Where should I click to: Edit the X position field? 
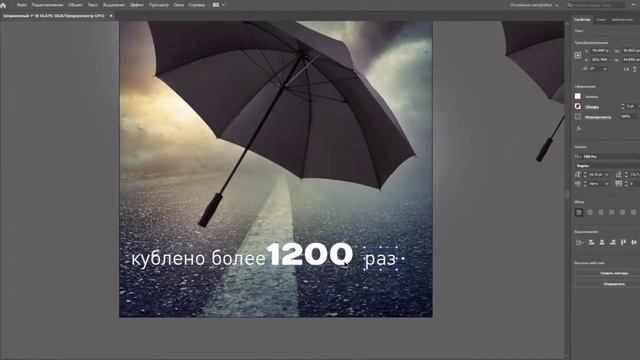click(600, 51)
